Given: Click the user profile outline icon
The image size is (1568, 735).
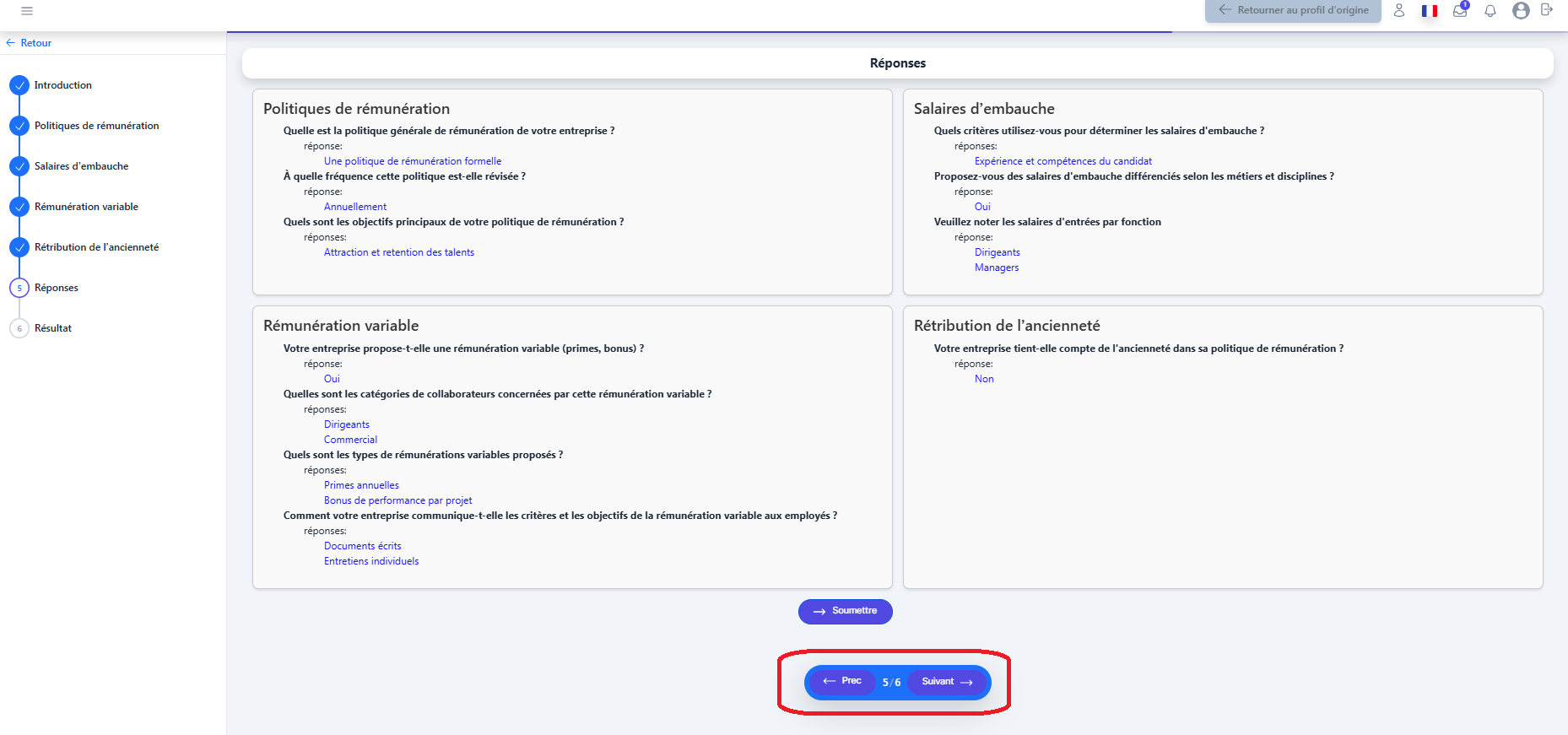Looking at the screenshot, I should tap(1398, 11).
